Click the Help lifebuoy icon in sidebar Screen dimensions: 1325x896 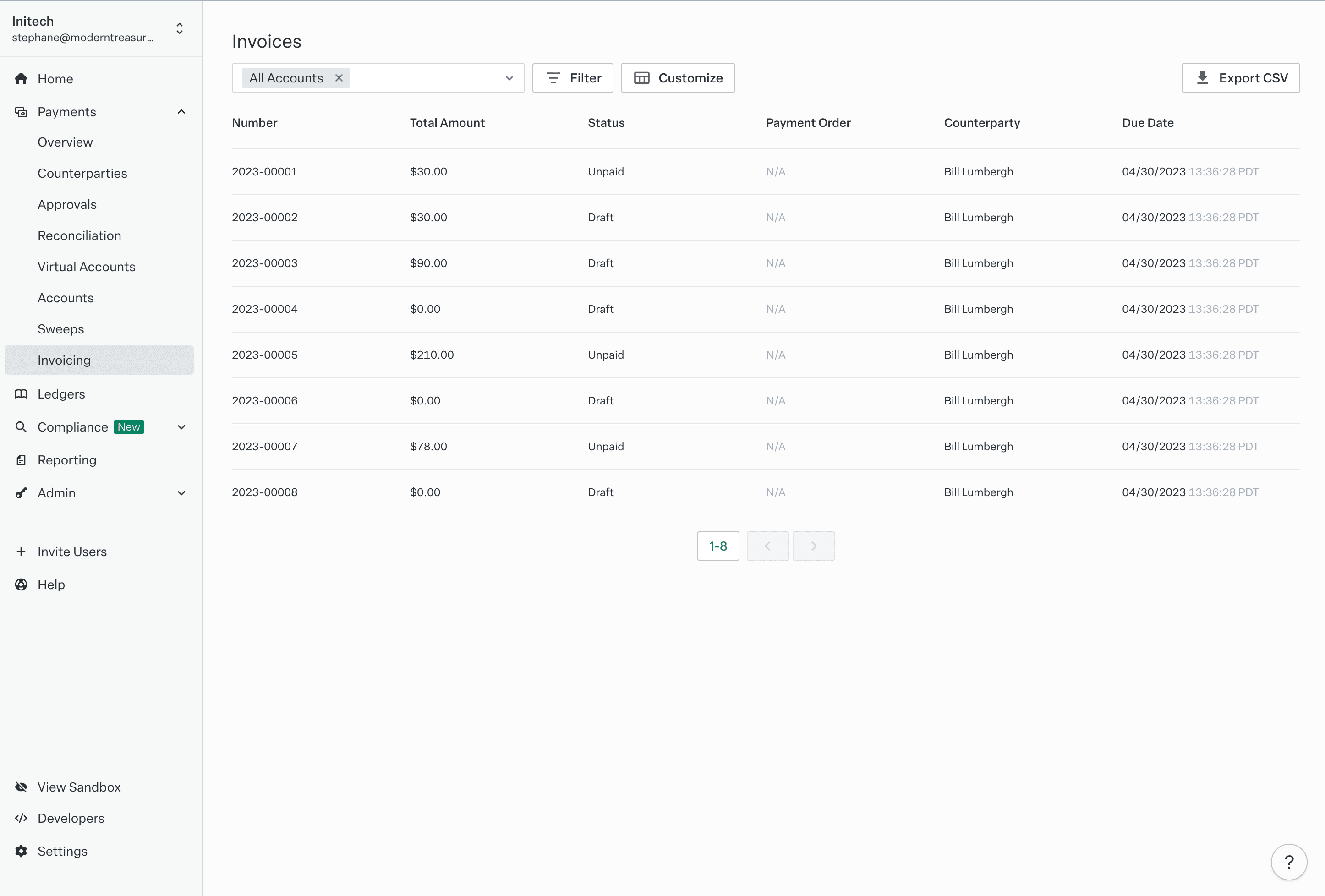point(21,584)
